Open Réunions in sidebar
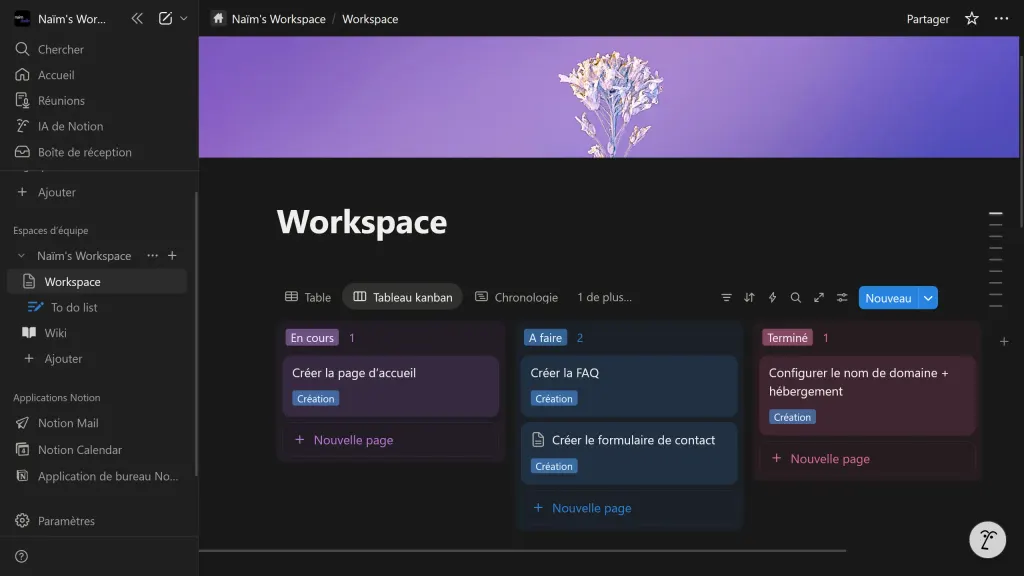Image resolution: width=1024 pixels, height=576 pixels. tap(99, 101)
